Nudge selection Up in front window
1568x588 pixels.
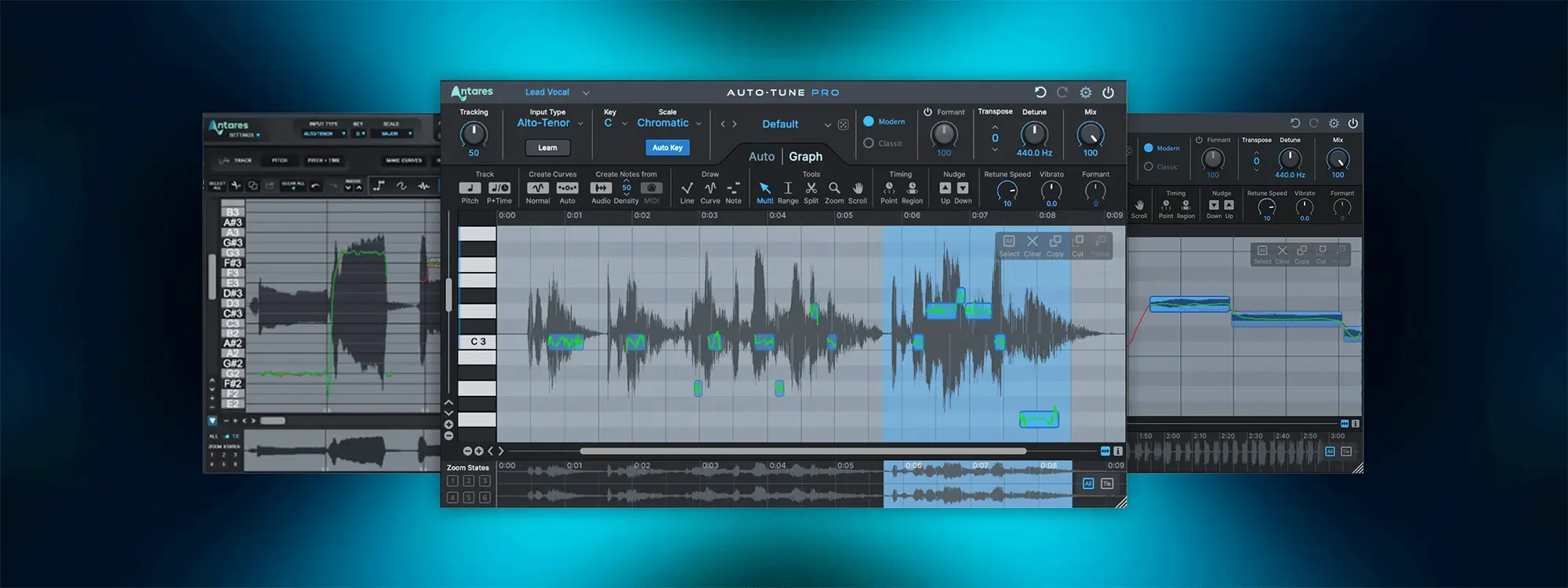point(946,188)
